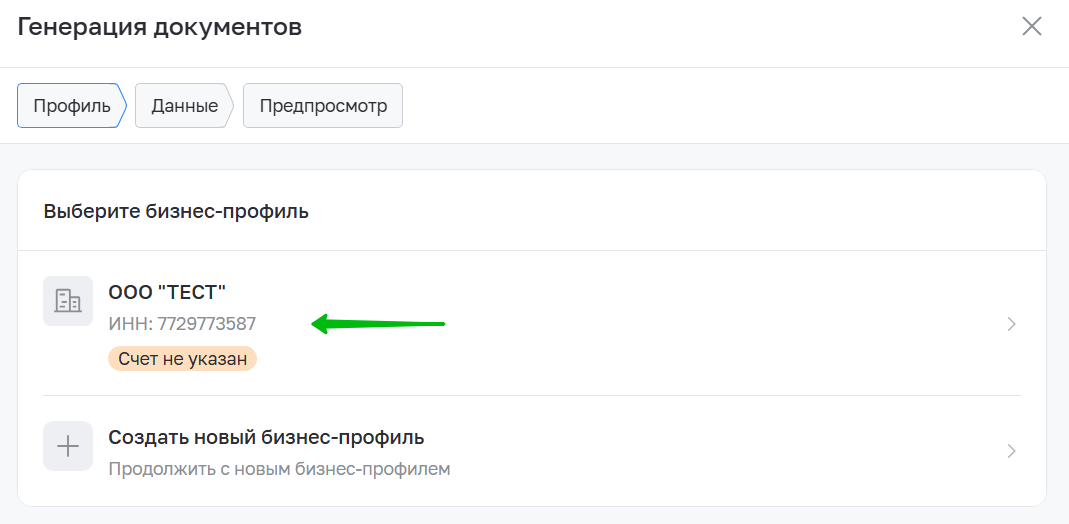Click the Генерация документов title
The image size is (1069, 524).
pyautogui.click(x=160, y=27)
